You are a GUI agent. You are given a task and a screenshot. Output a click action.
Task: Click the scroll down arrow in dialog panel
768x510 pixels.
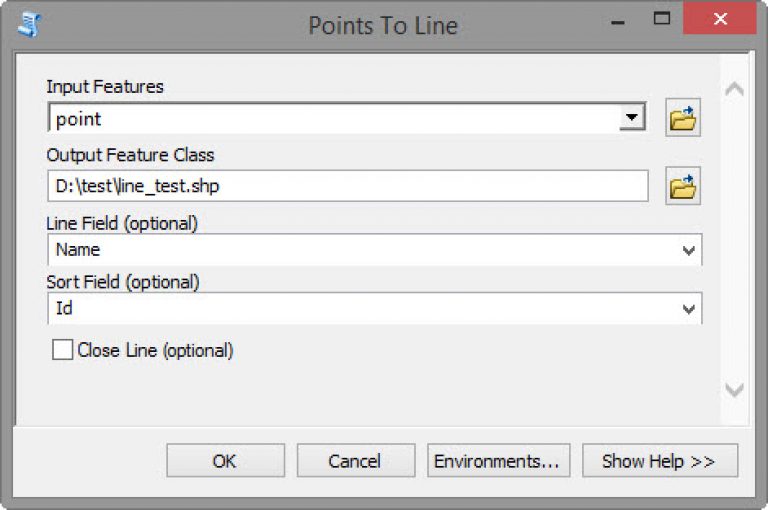coord(734,389)
